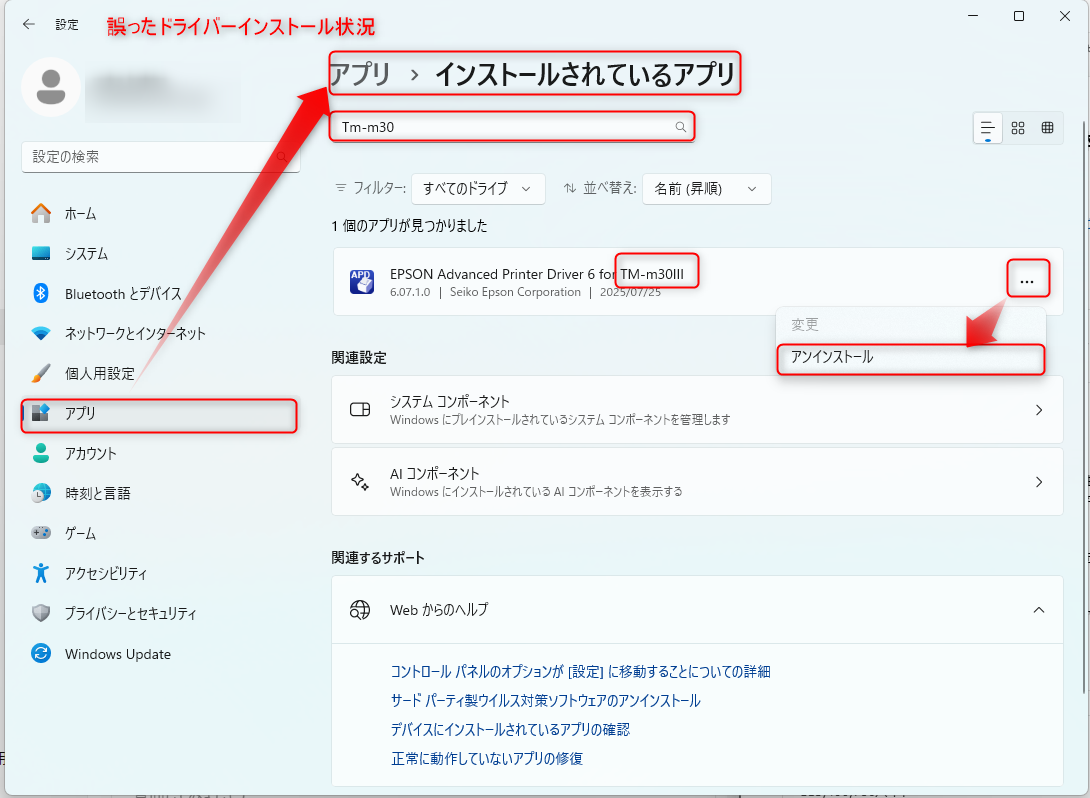Image resolution: width=1090 pixels, height=798 pixels.
Task: Open システム コンポーネント settings row
Action: click(697, 409)
